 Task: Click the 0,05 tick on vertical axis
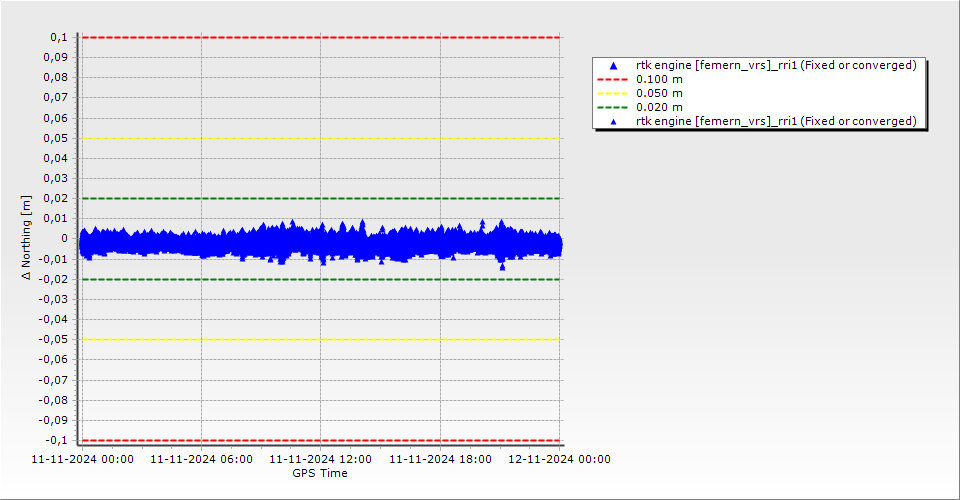55,138
